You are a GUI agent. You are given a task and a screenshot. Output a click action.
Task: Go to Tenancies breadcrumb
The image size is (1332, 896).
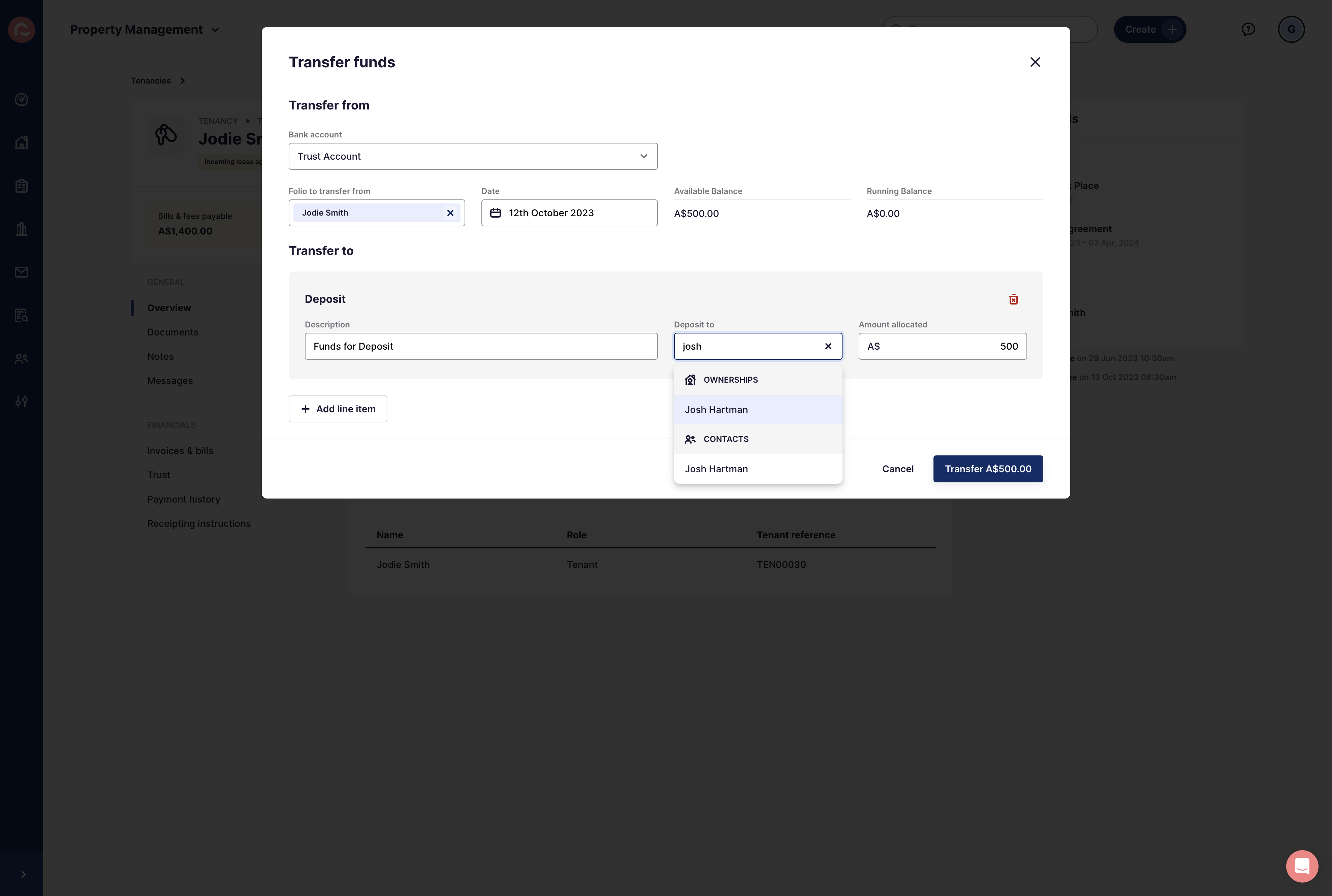[151, 81]
